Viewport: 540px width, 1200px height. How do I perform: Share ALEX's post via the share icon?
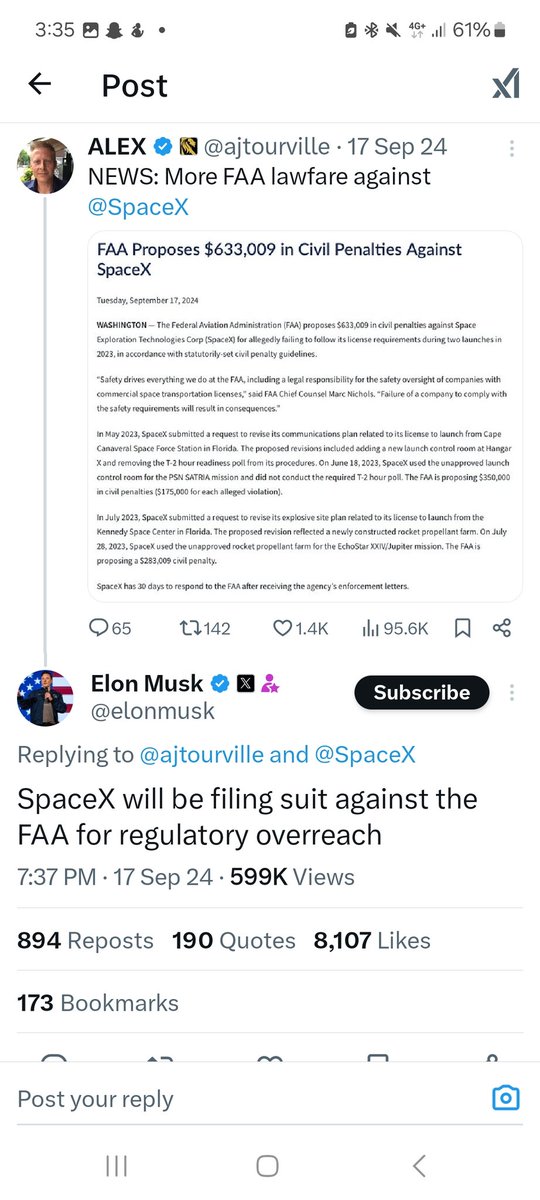(502, 628)
